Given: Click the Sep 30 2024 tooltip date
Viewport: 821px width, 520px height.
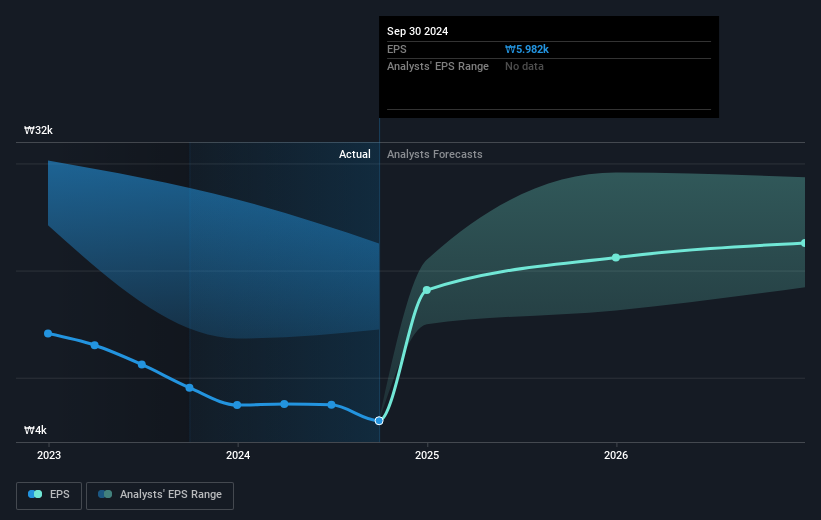Looking at the screenshot, I should (417, 31).
